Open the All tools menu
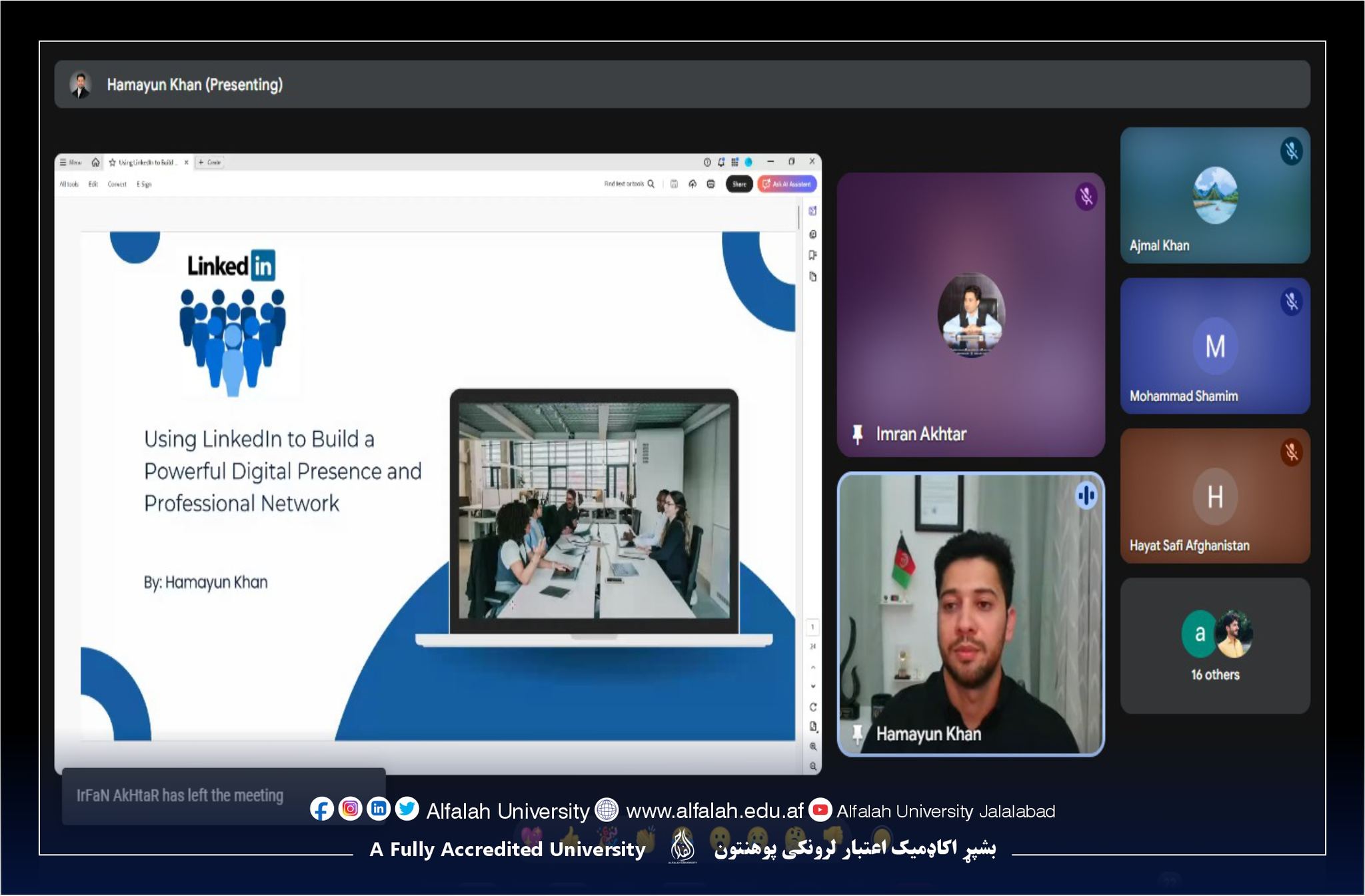The width and height of the screenshot is (1365, 896). point(69,184)
